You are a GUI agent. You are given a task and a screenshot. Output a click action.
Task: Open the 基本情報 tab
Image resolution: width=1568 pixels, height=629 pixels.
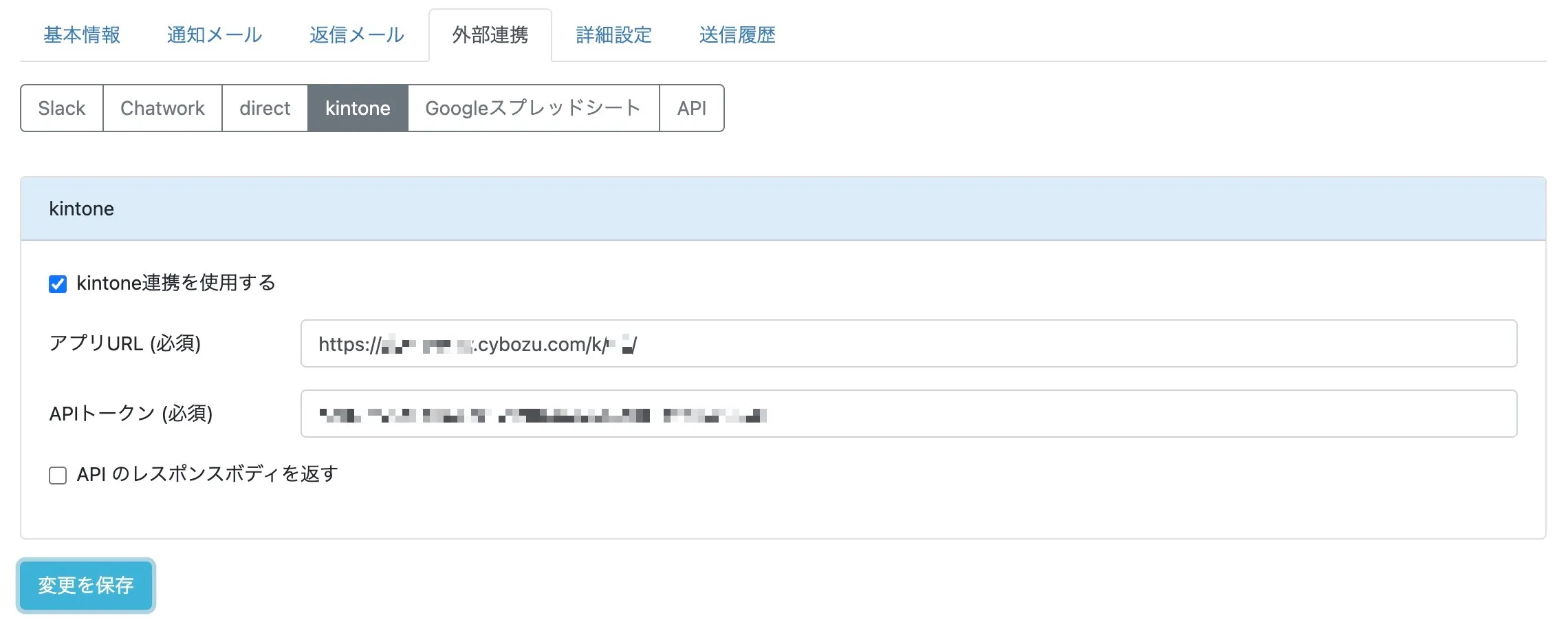coord(82,35)
